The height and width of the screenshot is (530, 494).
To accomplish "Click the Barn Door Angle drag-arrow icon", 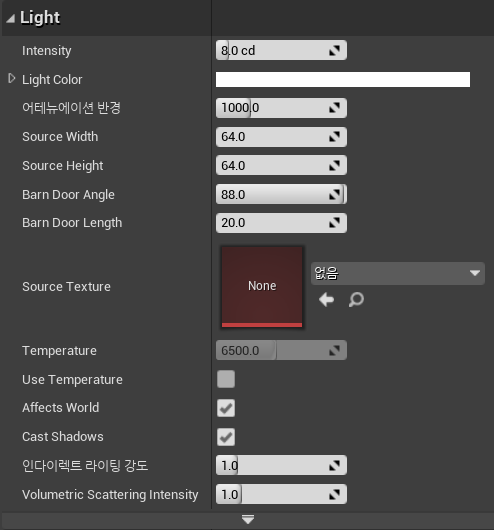I will pyautogui.click(x=334, y=194).
